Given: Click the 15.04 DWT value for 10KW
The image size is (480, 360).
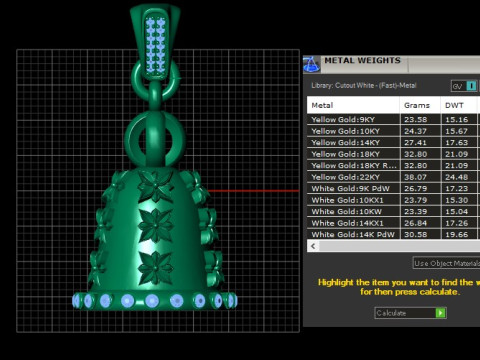Looking at the screenshot, I should pos(457,211).
